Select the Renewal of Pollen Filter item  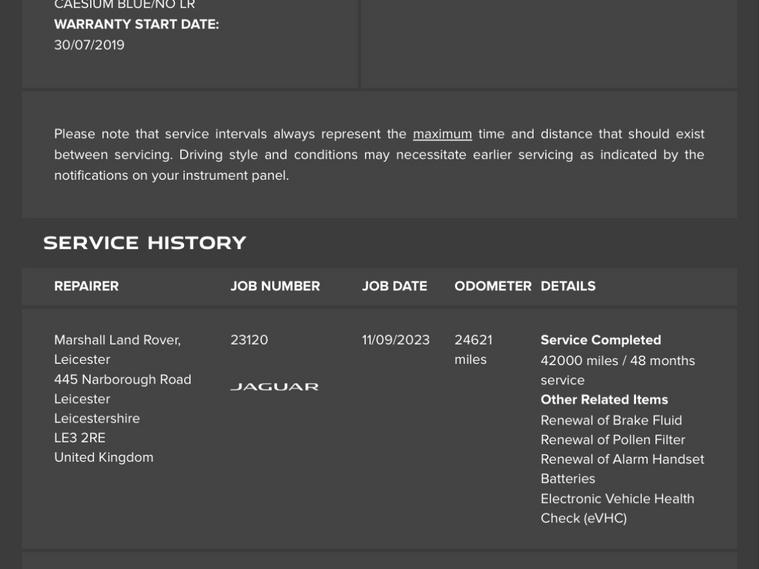pyautogui.click(x=612, y=439)
